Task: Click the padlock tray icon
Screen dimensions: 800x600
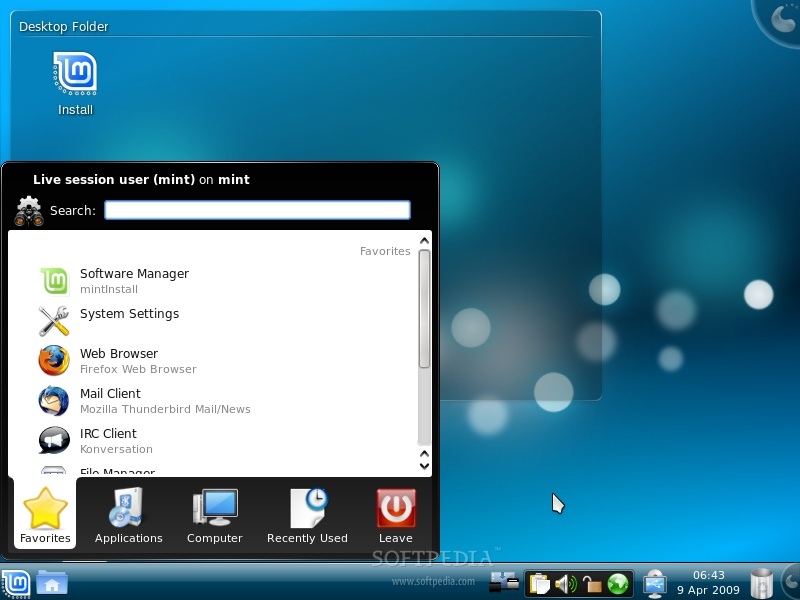Action: click(592, 583)
